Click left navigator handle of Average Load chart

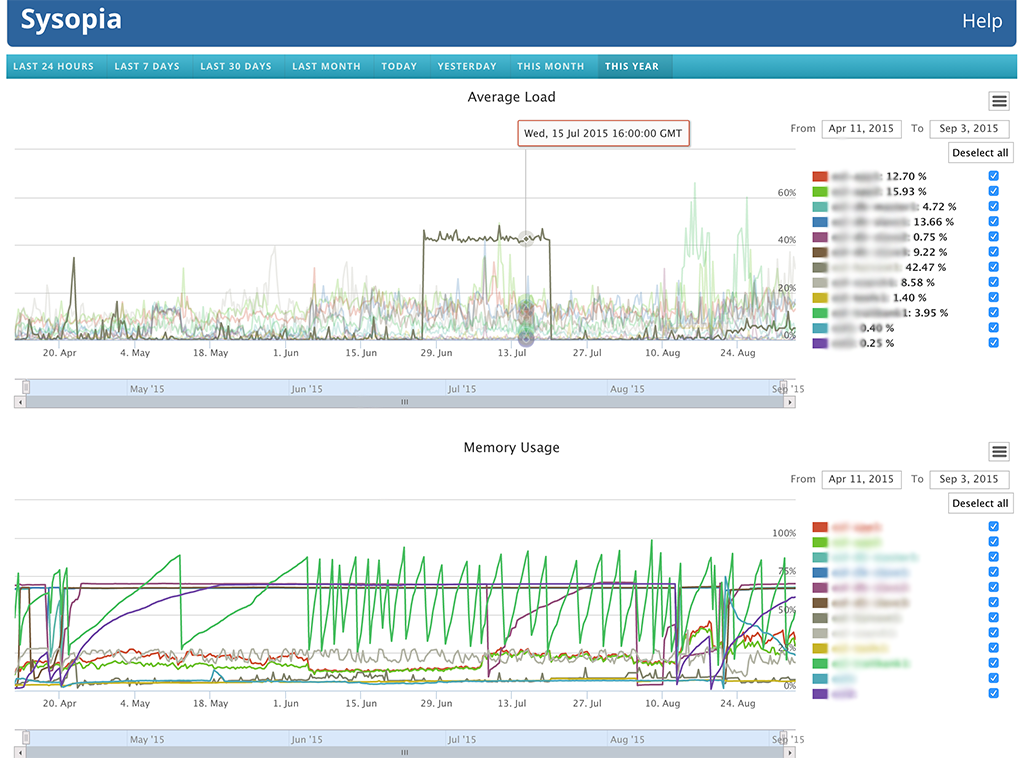coord(25,387)
